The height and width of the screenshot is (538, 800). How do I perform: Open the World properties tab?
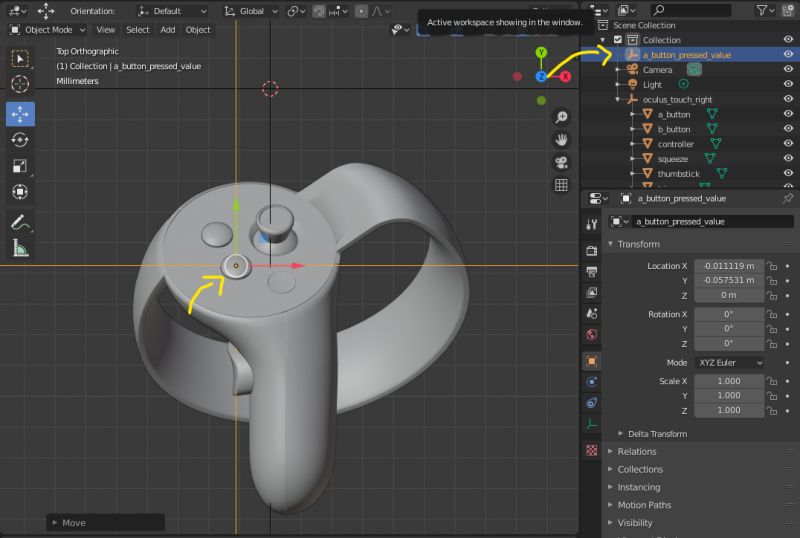point(592,334)
